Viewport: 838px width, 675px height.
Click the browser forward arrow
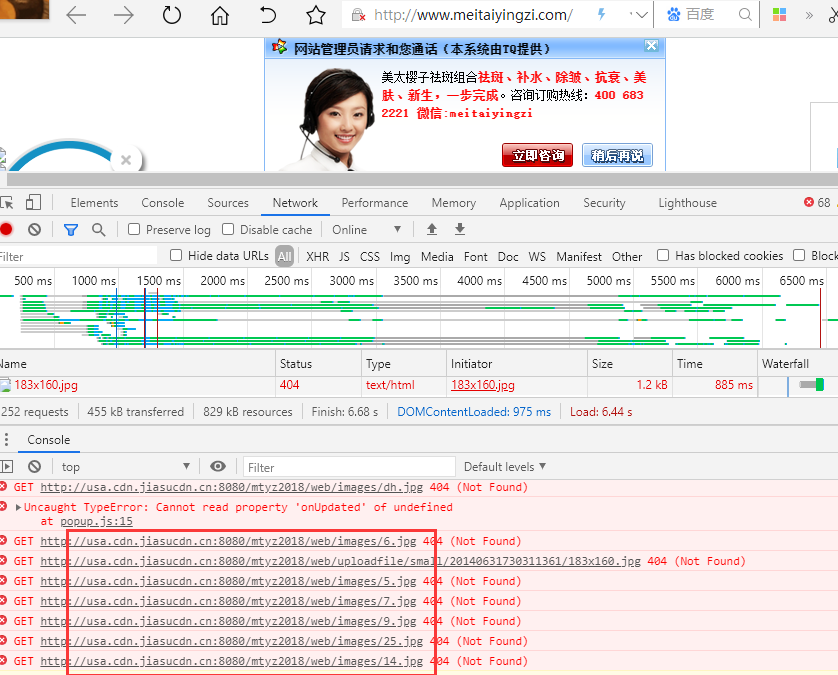click(124, 15)
